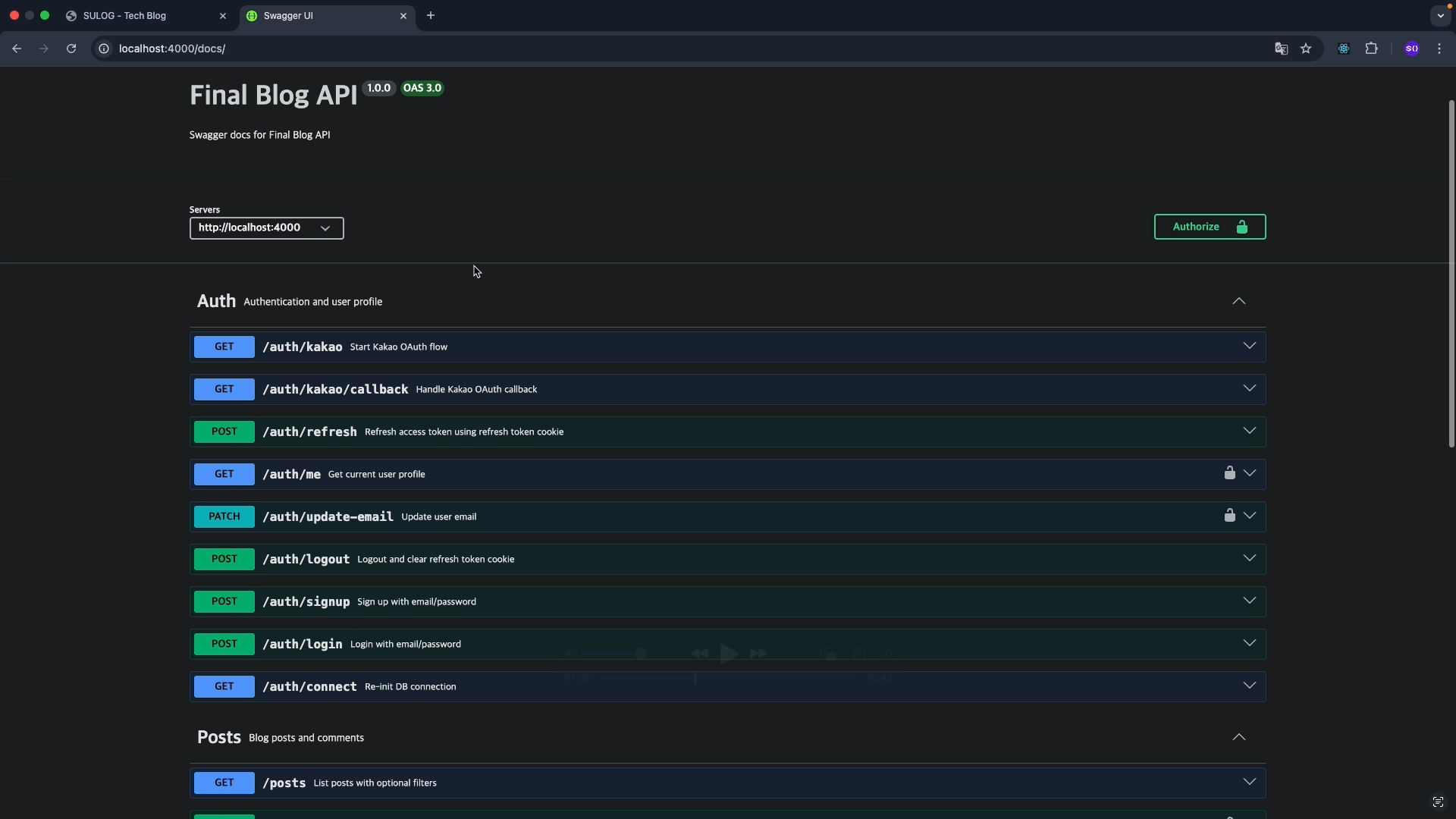Collapse the Posts section chevron
Image resolution: width=1456 pixels, height=819 pixels.
[x=1238, y=737]
